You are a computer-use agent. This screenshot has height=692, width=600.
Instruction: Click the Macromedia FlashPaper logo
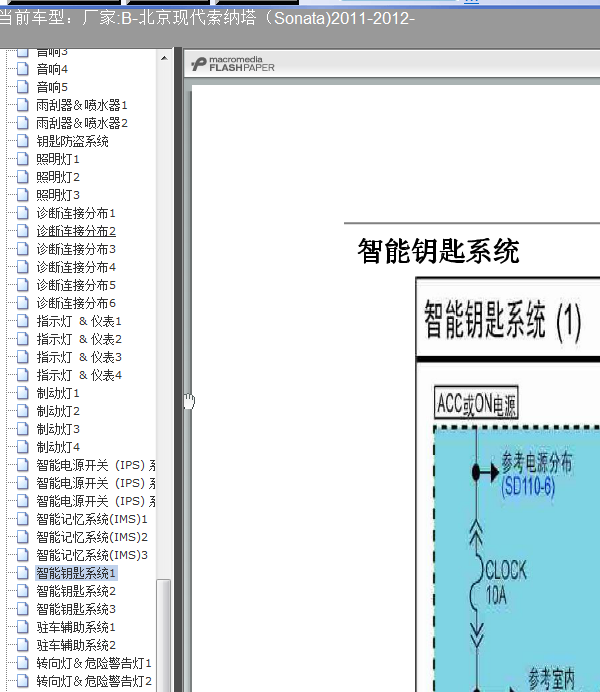[232, 64]
